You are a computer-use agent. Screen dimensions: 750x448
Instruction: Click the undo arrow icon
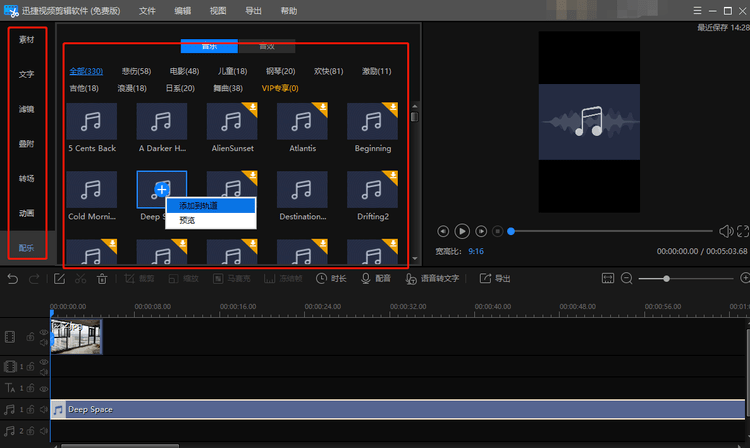13,279
